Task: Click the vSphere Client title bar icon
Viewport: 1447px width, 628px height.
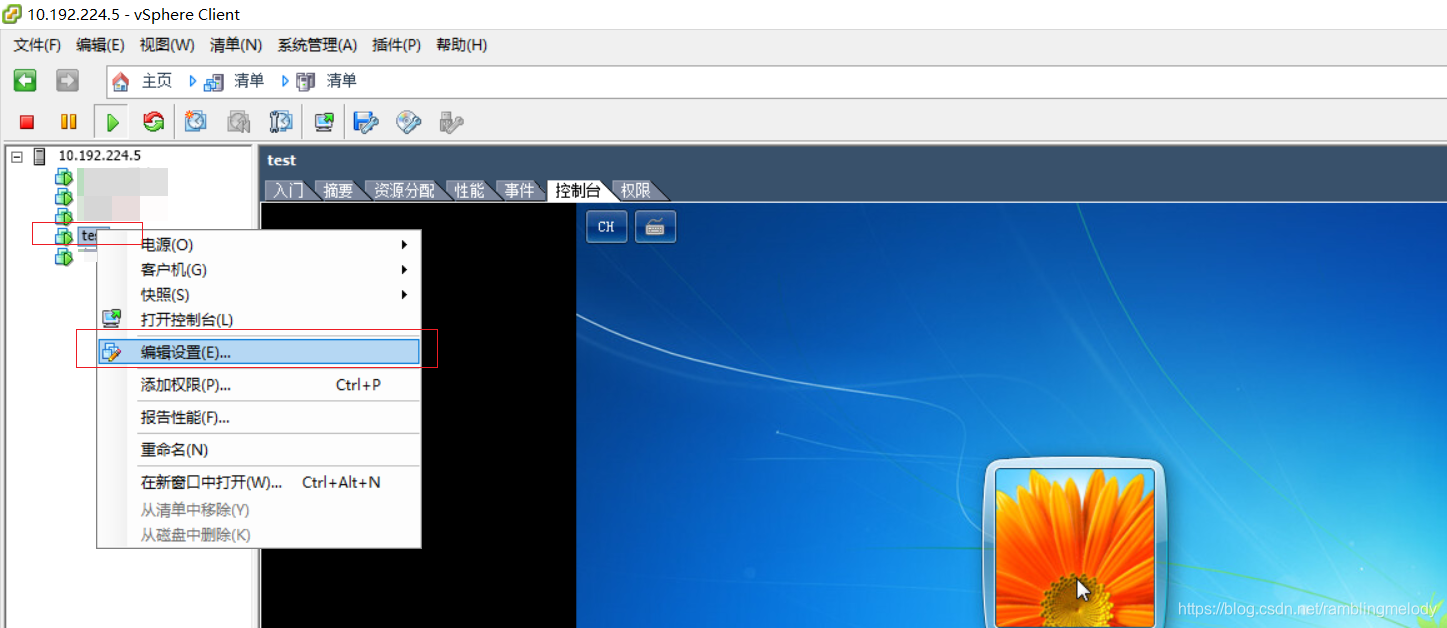Action: (12, 15)
